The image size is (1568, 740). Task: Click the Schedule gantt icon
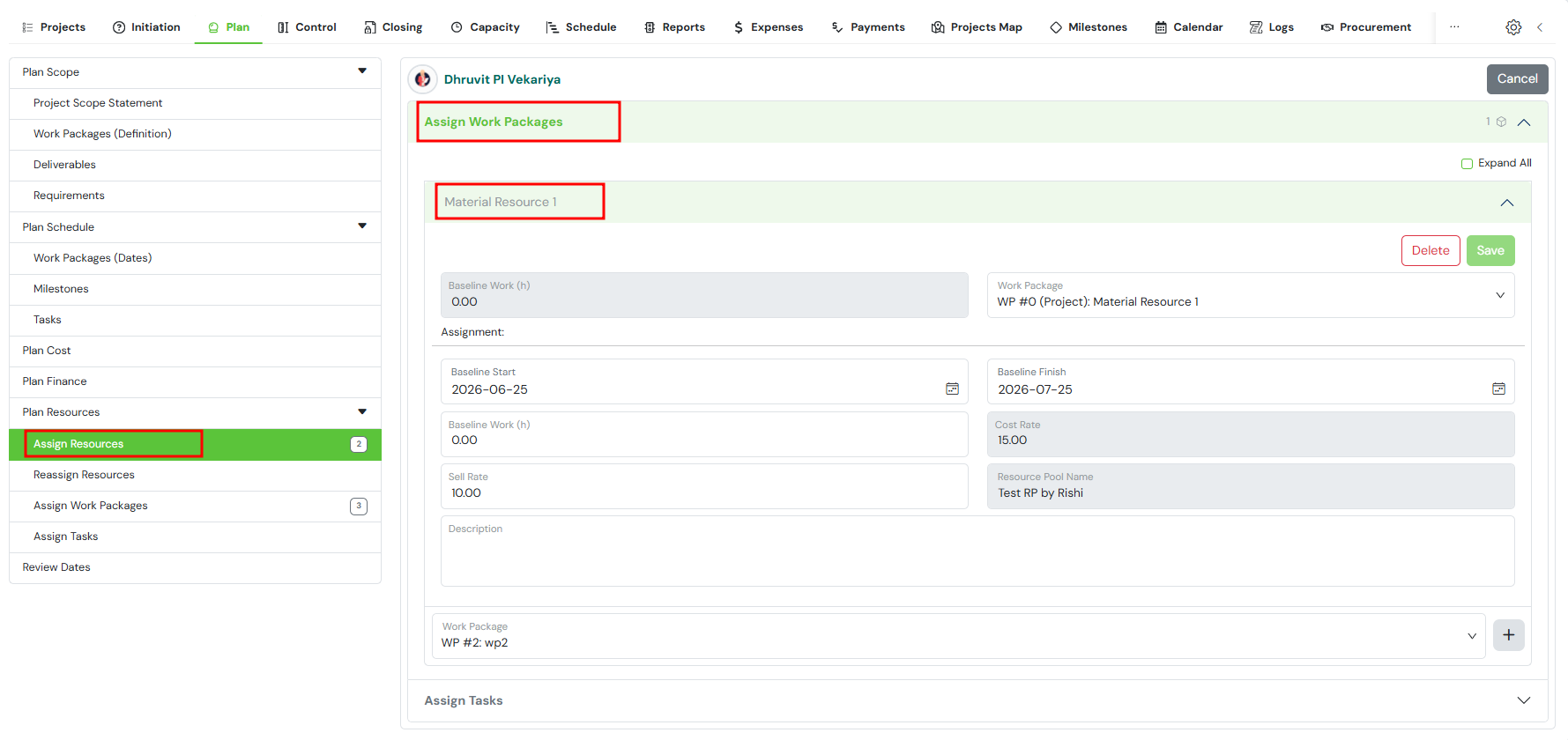(x=553, y=27)
